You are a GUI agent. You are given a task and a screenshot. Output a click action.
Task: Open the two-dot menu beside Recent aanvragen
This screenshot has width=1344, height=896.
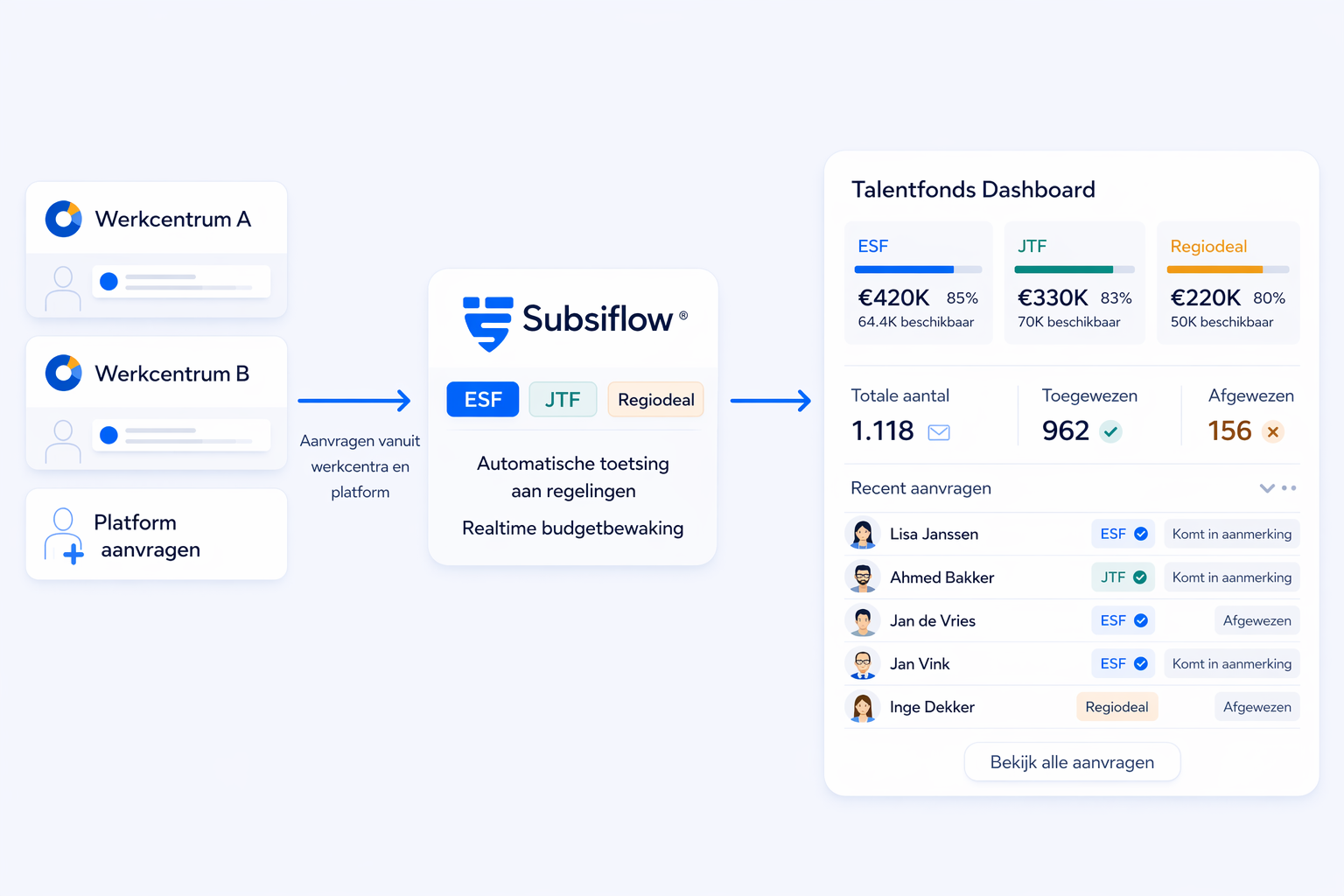pos(1289,488)
